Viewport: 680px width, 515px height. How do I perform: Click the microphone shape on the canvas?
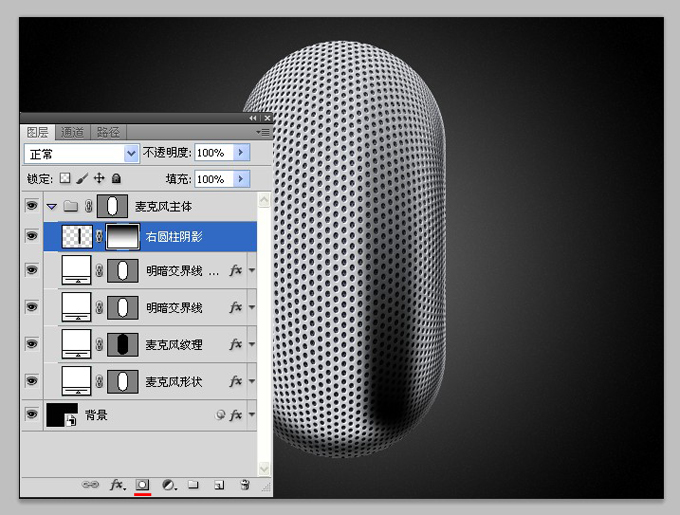click(x=358, y=249)
